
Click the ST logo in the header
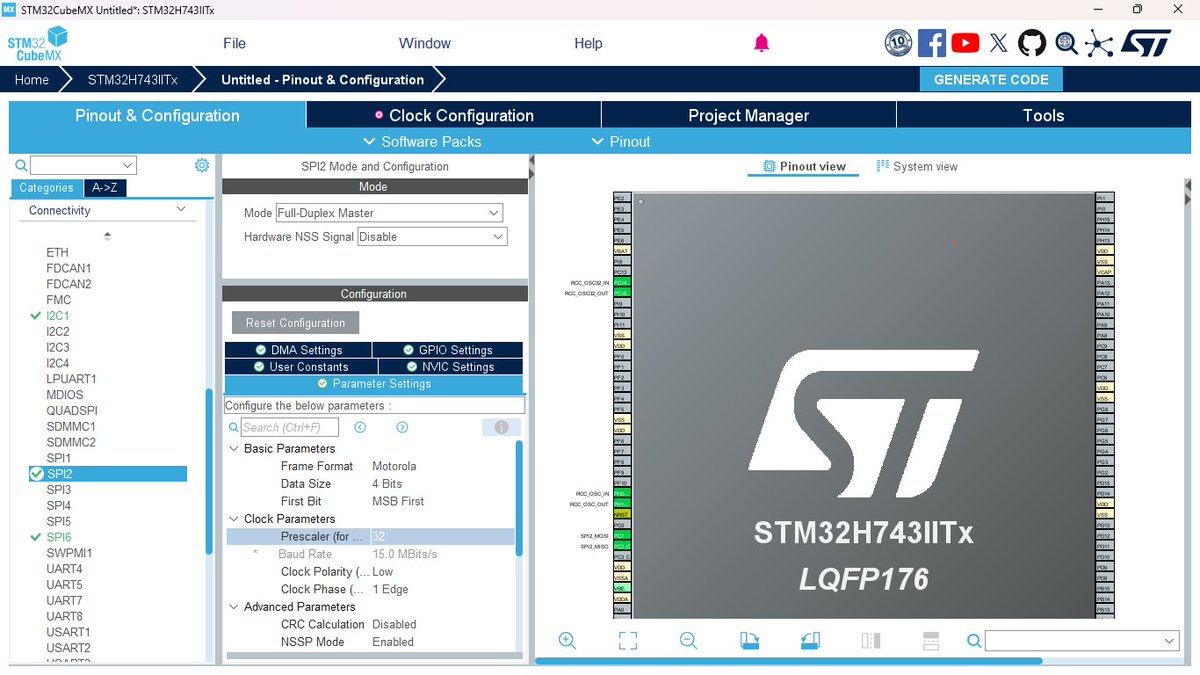(1145, 43)
